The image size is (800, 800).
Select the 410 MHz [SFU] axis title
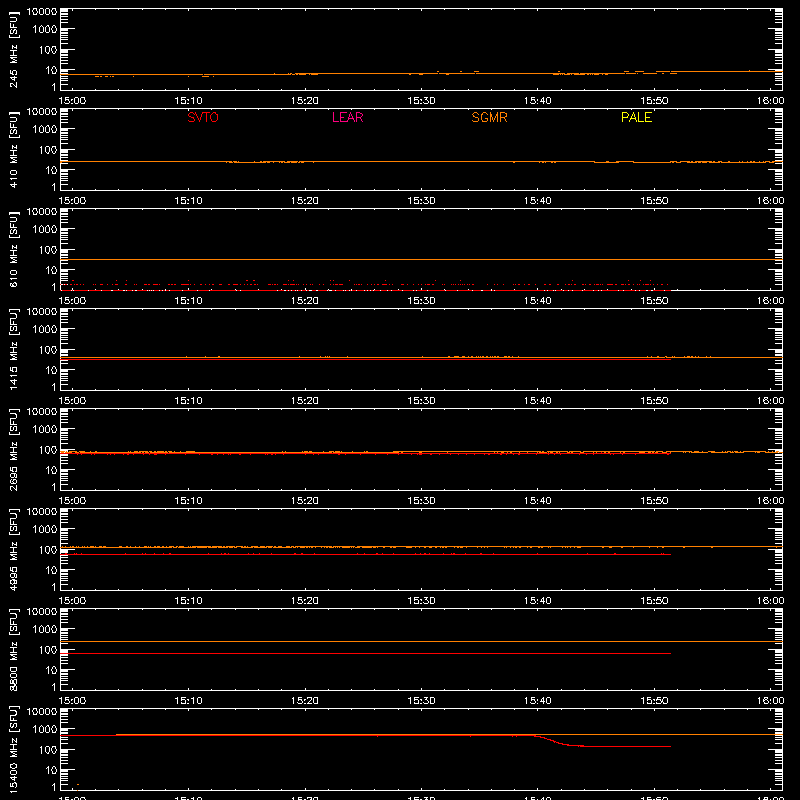[13, 149]
